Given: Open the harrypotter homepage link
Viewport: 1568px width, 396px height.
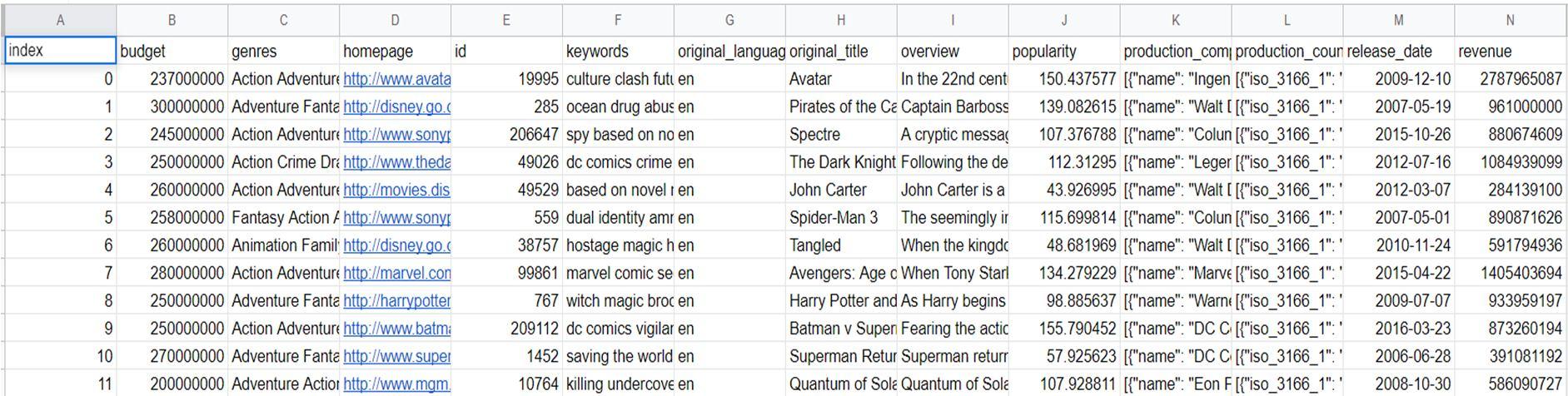Looking at the screenshot, I should 396,300.
